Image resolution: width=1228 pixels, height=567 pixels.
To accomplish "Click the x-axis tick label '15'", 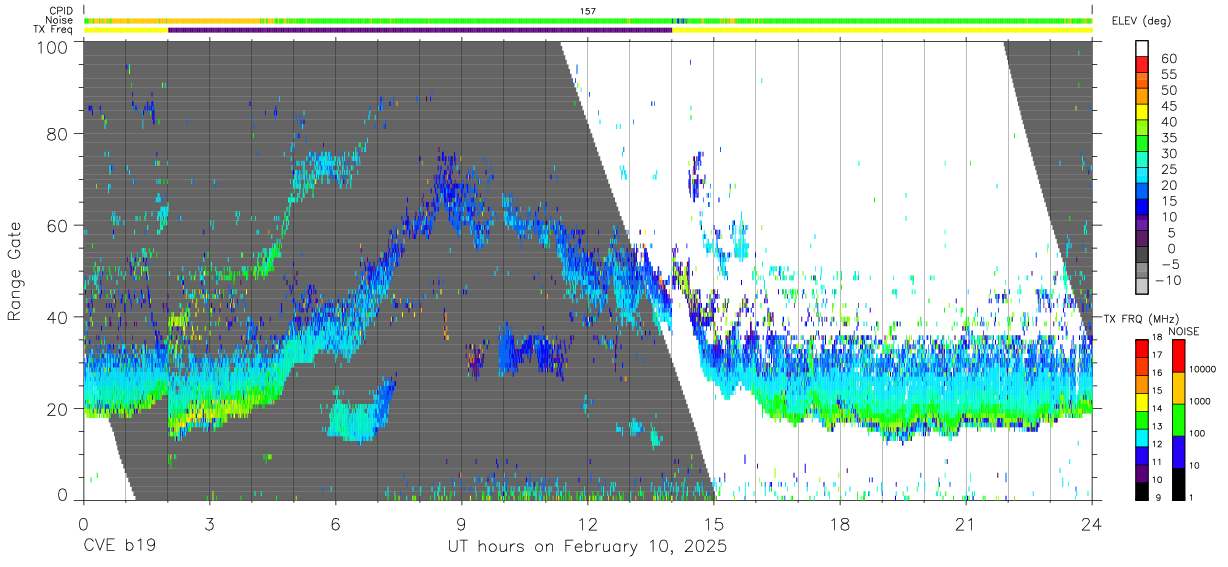I will pos(713,524).
